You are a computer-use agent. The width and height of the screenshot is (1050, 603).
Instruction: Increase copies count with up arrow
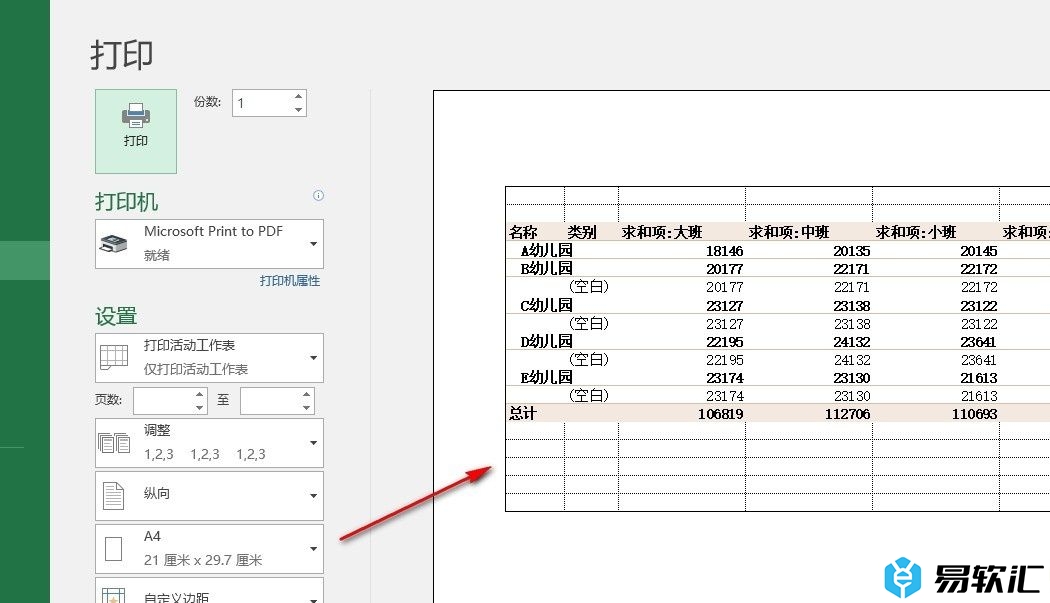coord(299,96)
